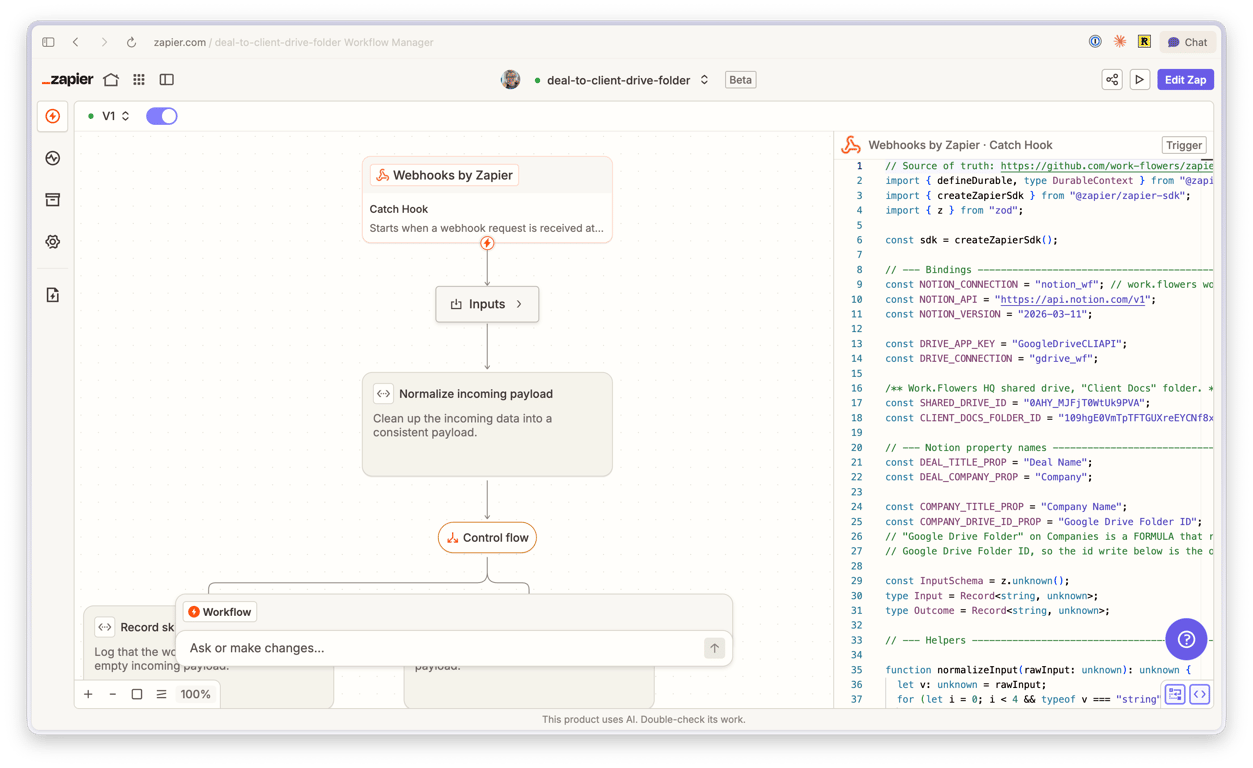This screenshot has height=768, width=1253.
Task: Open the deal-to-client-drive-folder name dropdown
Action: click(622, 80)
